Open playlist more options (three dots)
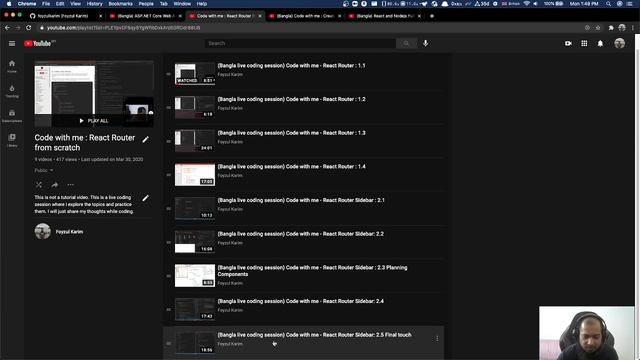 click(x=71, y=185)
